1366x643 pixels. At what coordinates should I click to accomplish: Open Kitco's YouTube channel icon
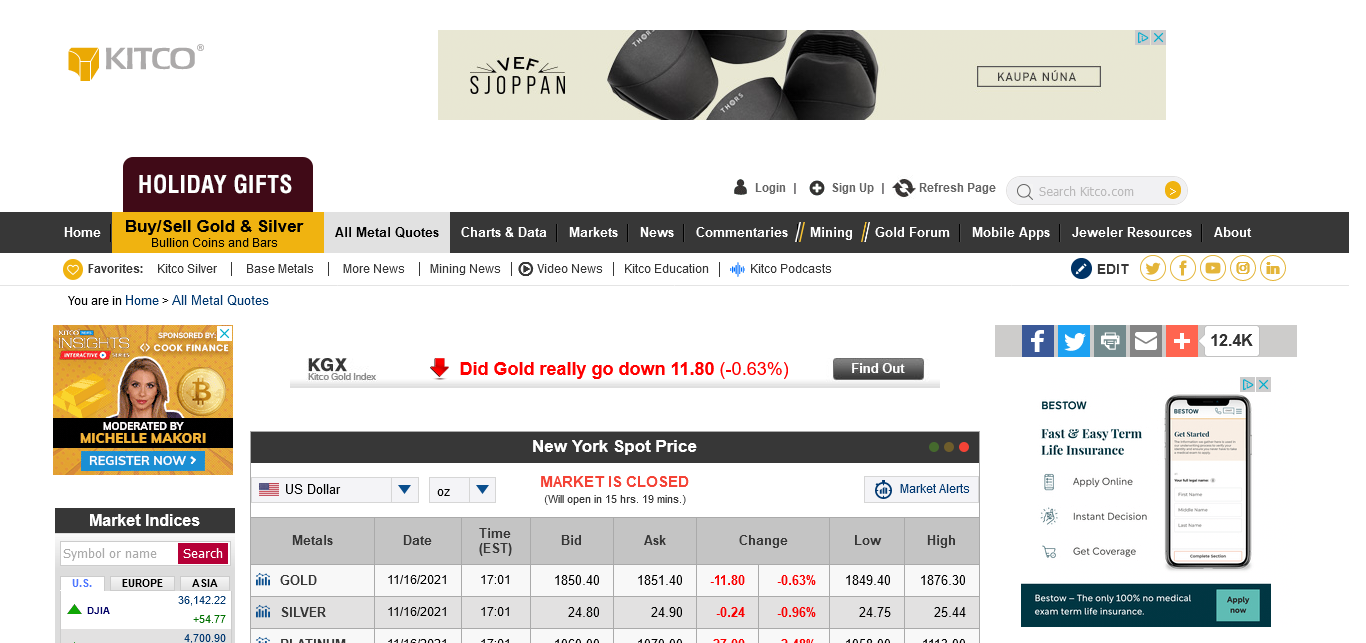tap(1213, 268)
